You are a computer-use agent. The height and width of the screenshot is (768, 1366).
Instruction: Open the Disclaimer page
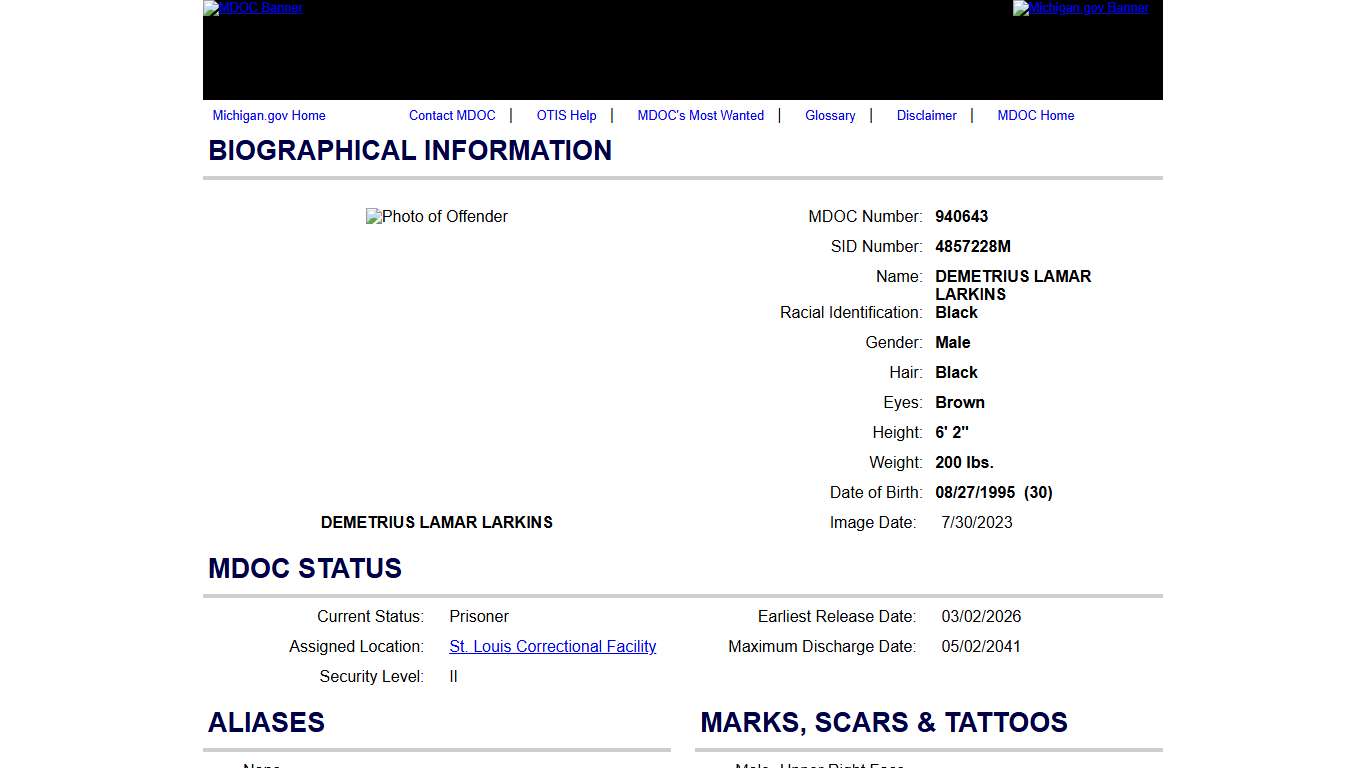926,115
